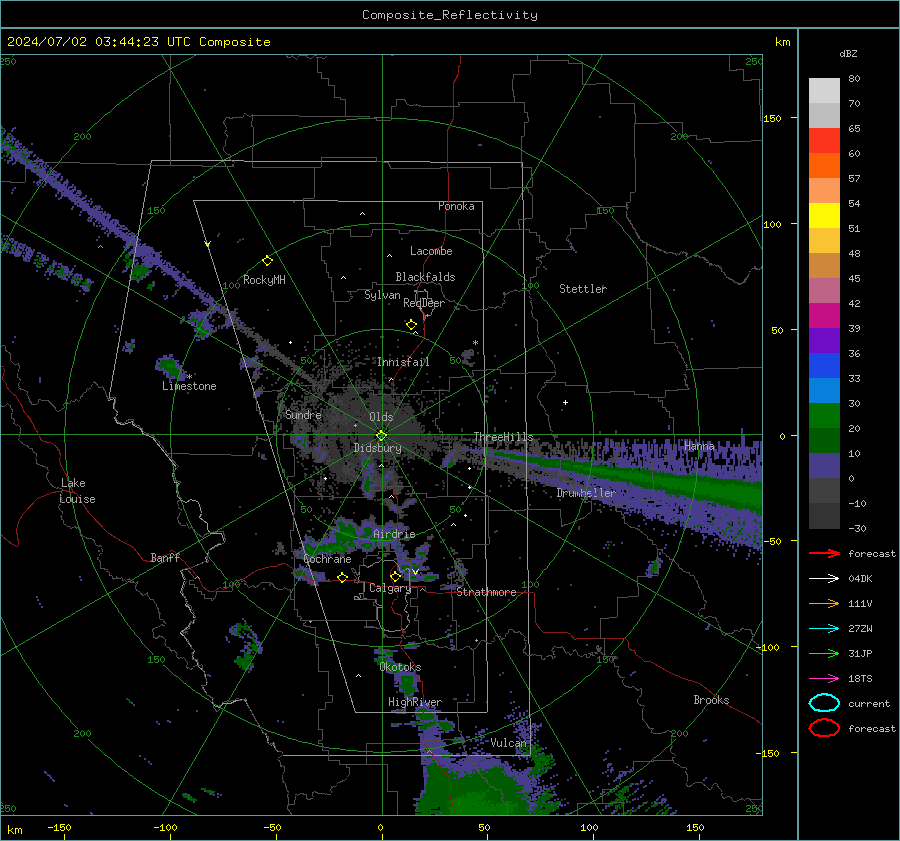The width and height of the screenshot is (900, 841).
Task: Click the Cochrane label
Action: (327, 559)
